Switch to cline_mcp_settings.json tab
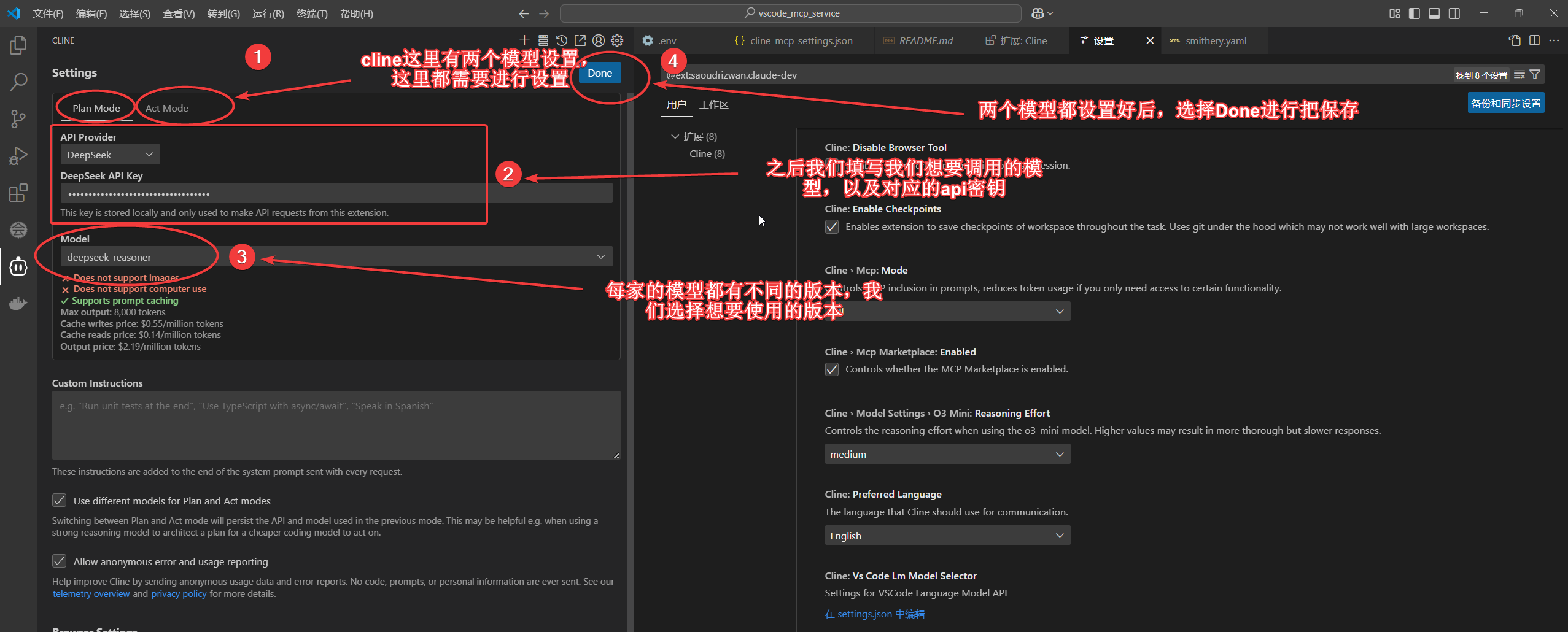The height and width of the screenshot is (632, 1568). pyautogui.click(x=801, y=41)
